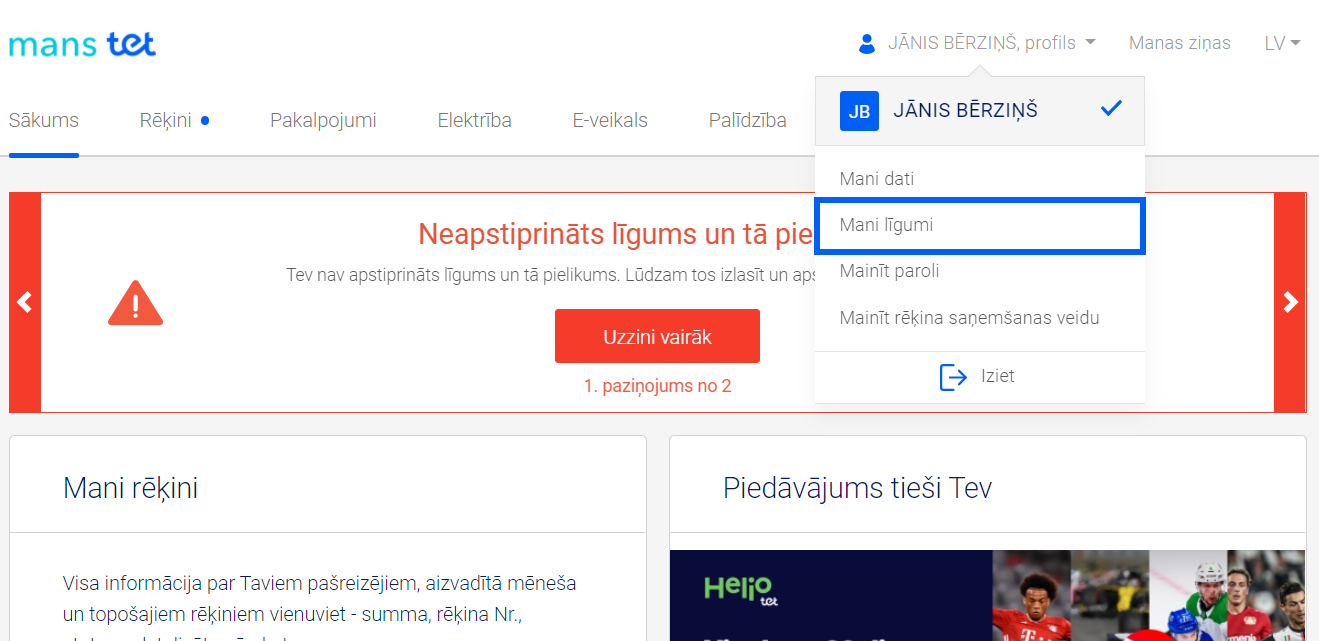Click the Iziet logout icon
This screenshot has width=1319, height=641.
(x=953, y=377)
